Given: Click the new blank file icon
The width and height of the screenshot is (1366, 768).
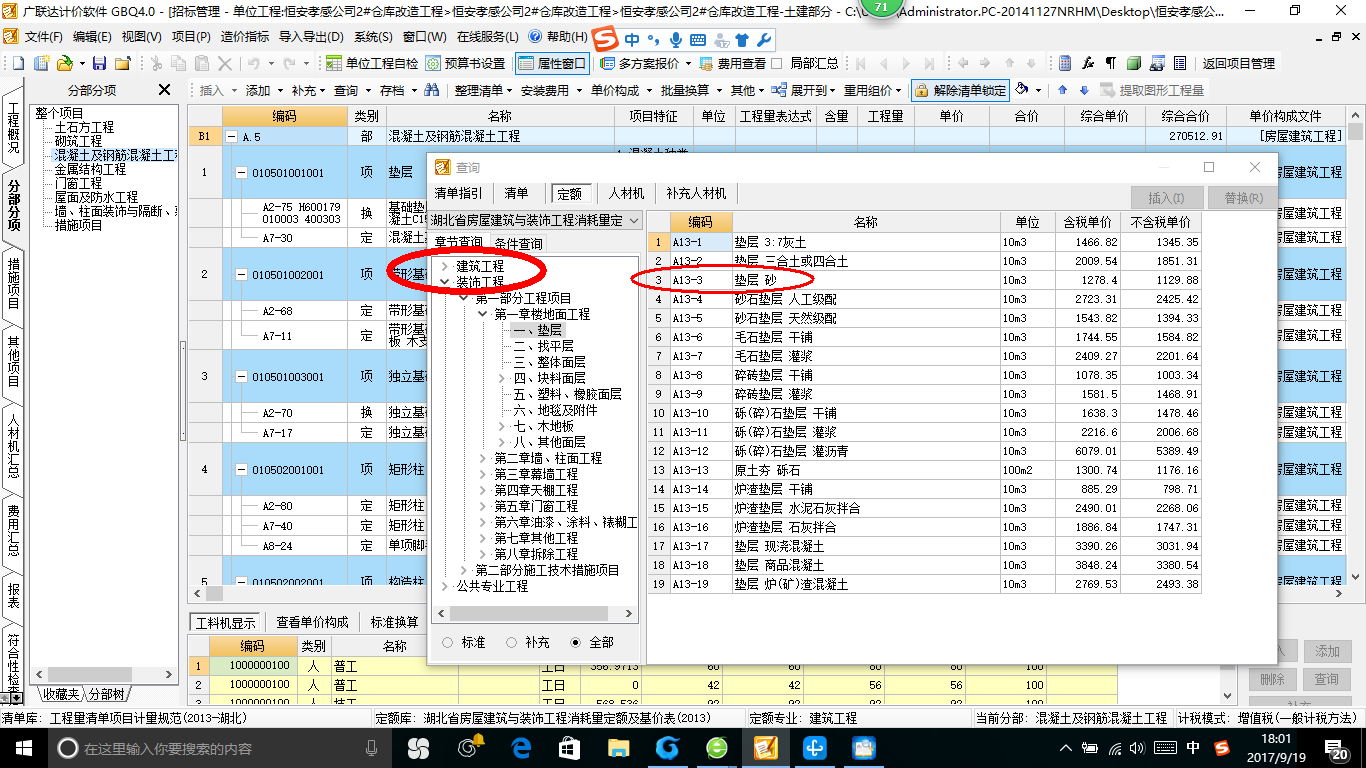Looking at the screenshot, I should coord(16,63).
